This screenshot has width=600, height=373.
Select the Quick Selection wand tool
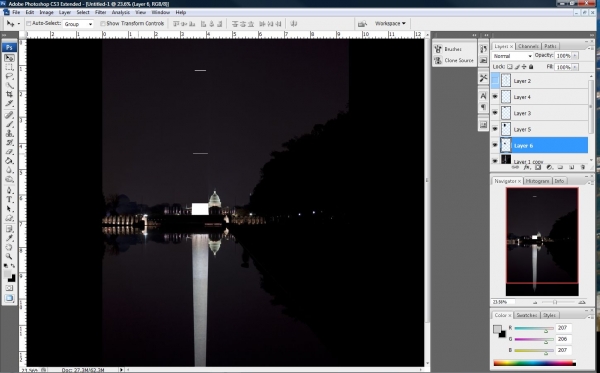[9, 85]
